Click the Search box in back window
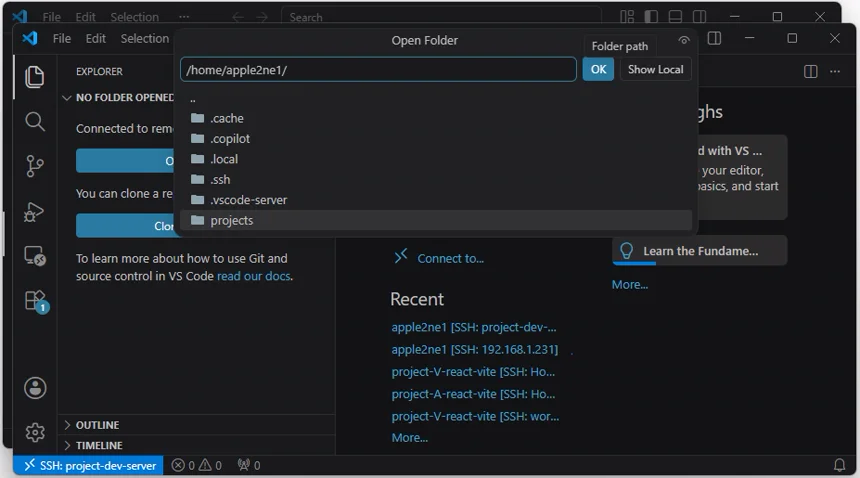860x478 pixels. coord(441,17)
